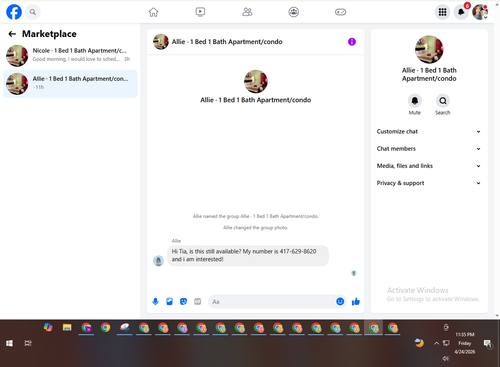The height and width of the screenshot is (367, 500).
Task: Expand the Chat members section
Action: [429, 149]
